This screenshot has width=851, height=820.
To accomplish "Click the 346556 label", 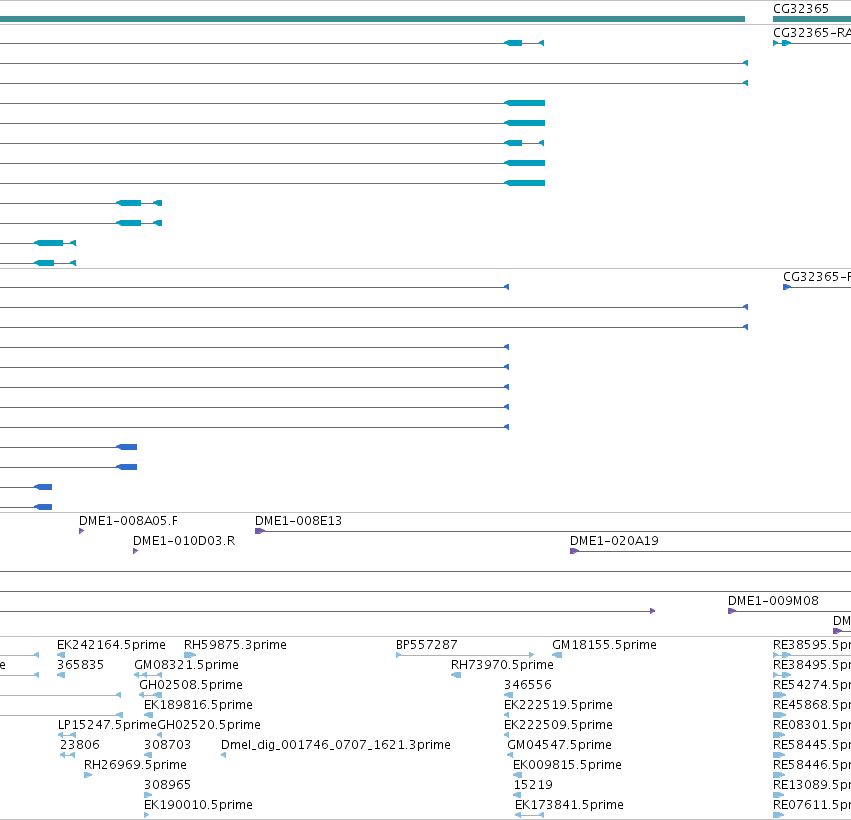I will [x=528, y=685].
